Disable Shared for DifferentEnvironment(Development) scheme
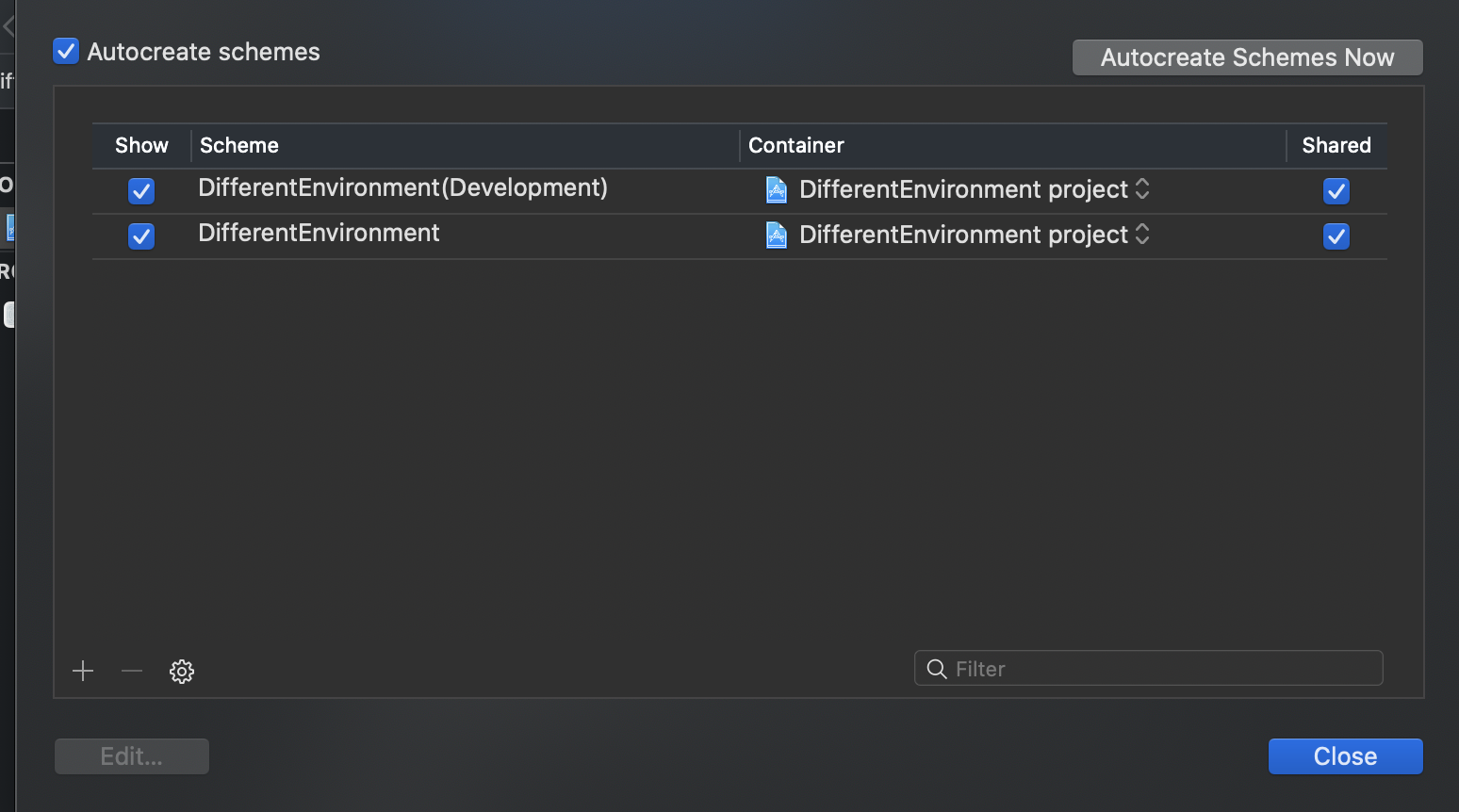This screenshot has width=1459, height=812. point(1336,191)
